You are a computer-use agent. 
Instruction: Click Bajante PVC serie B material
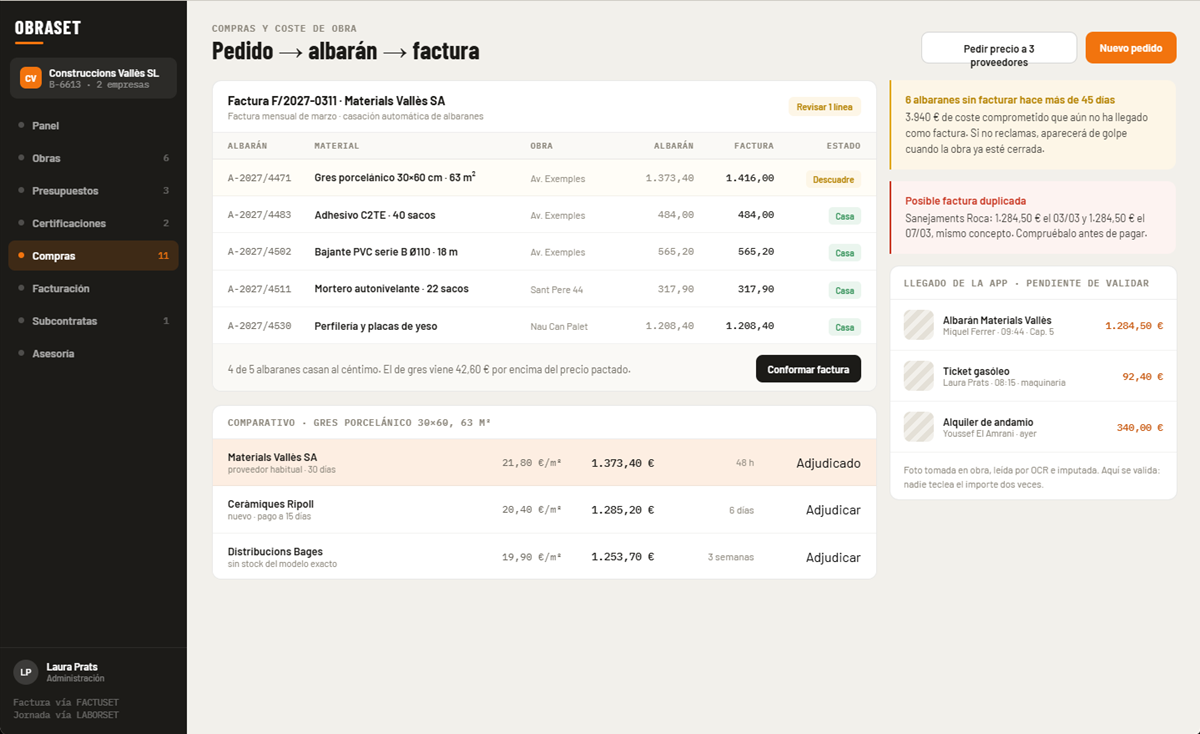click(386, 252)
